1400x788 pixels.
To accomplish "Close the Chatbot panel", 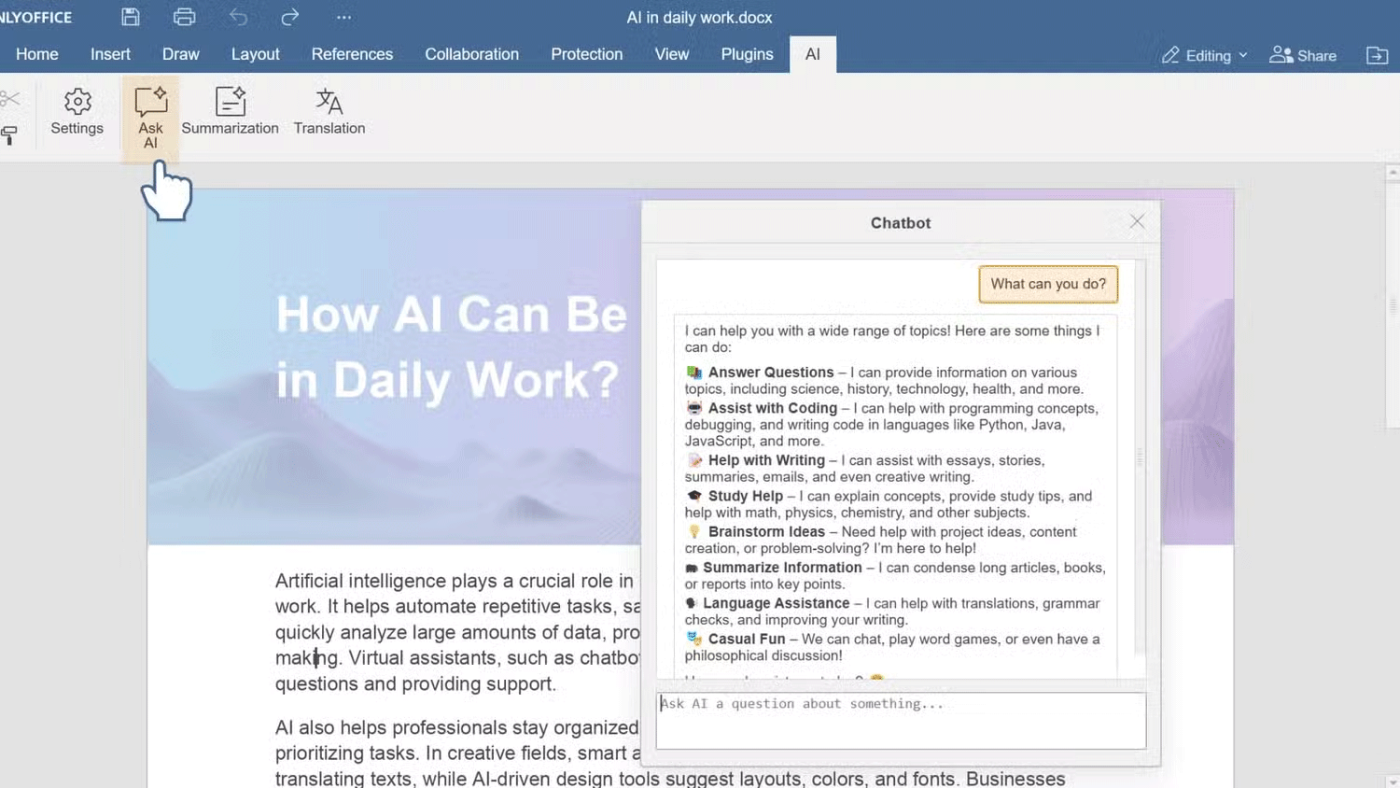I will coord(1137,222).
